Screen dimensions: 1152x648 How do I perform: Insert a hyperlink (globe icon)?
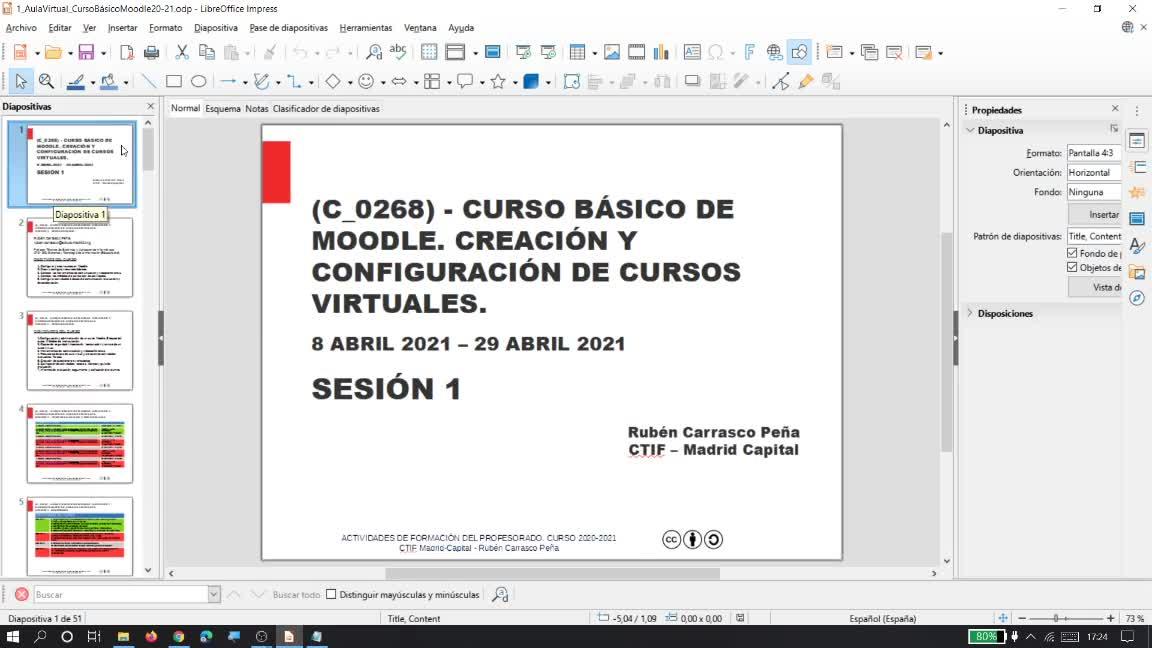tap(774, 52)
